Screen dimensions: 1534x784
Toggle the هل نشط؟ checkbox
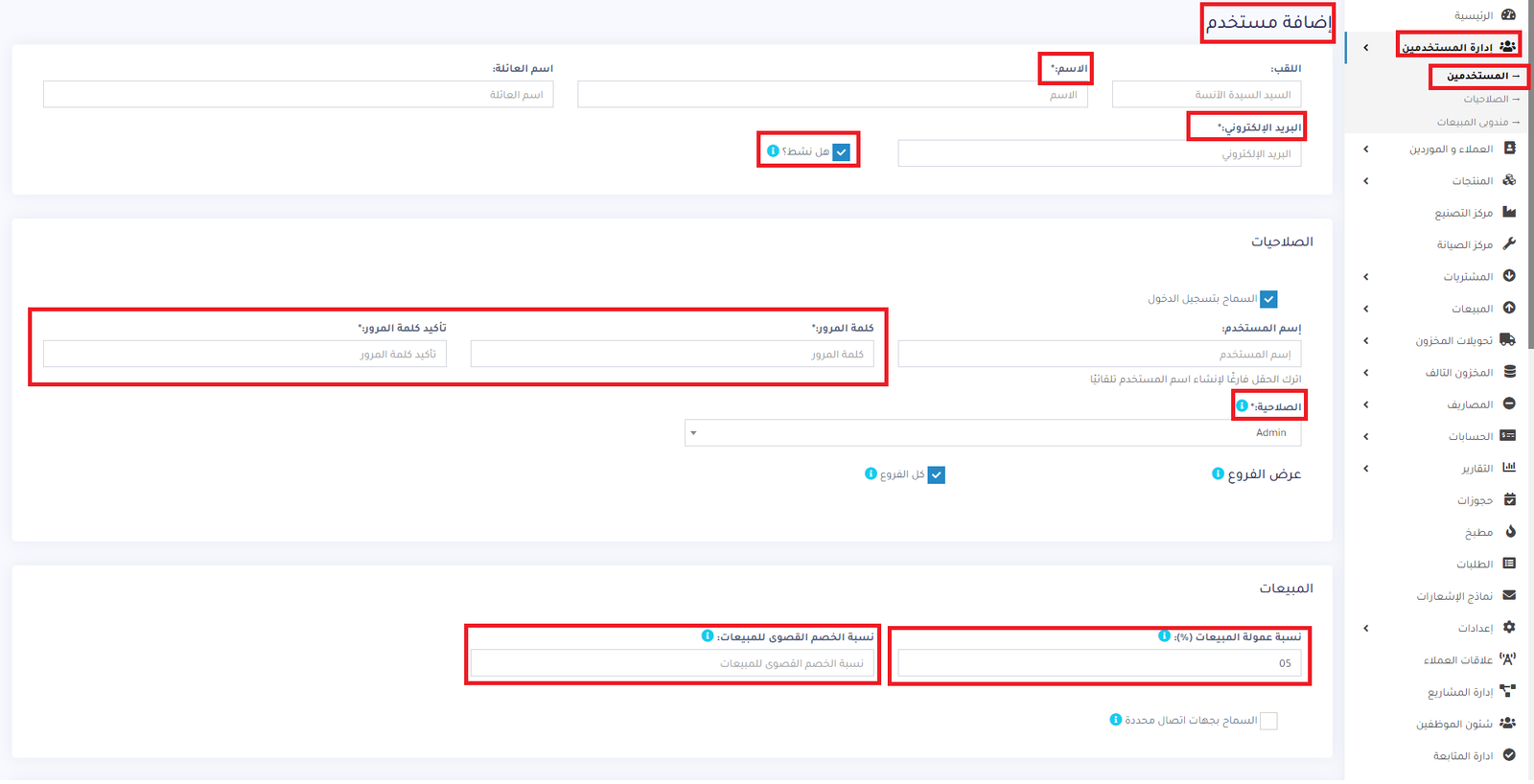pos(841,152)
